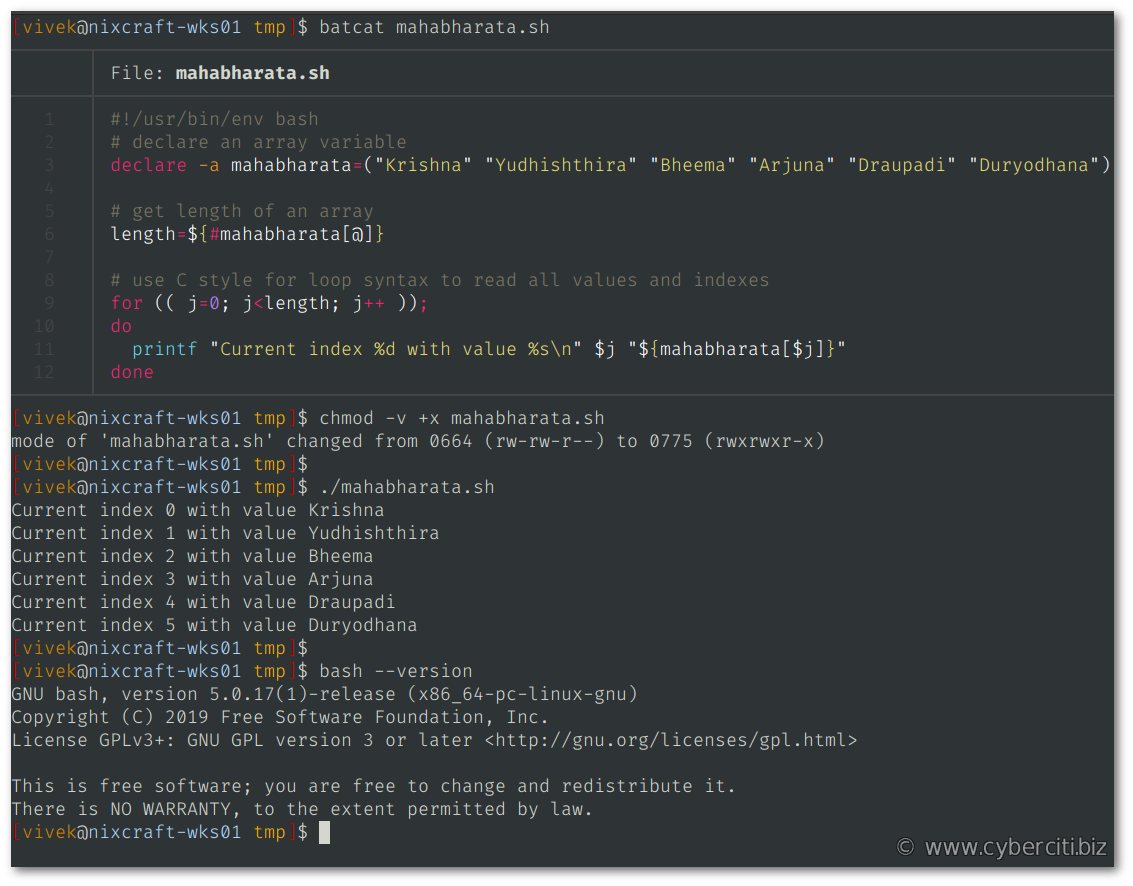Click output line 'Current index 5 with value Duryodhana'
This screenshot has width=1133, height=886.
(215, 626)
